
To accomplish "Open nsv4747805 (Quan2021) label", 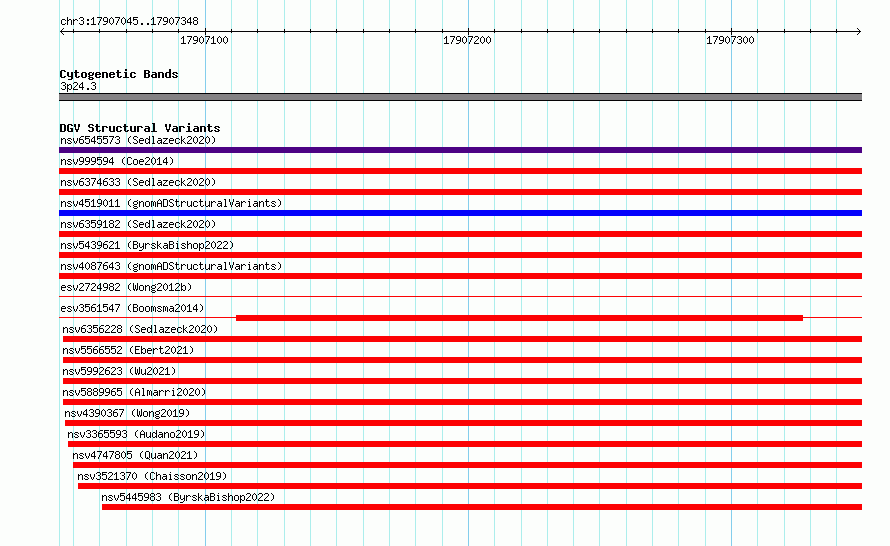I will pyautogui.click(x=135, y=455).
